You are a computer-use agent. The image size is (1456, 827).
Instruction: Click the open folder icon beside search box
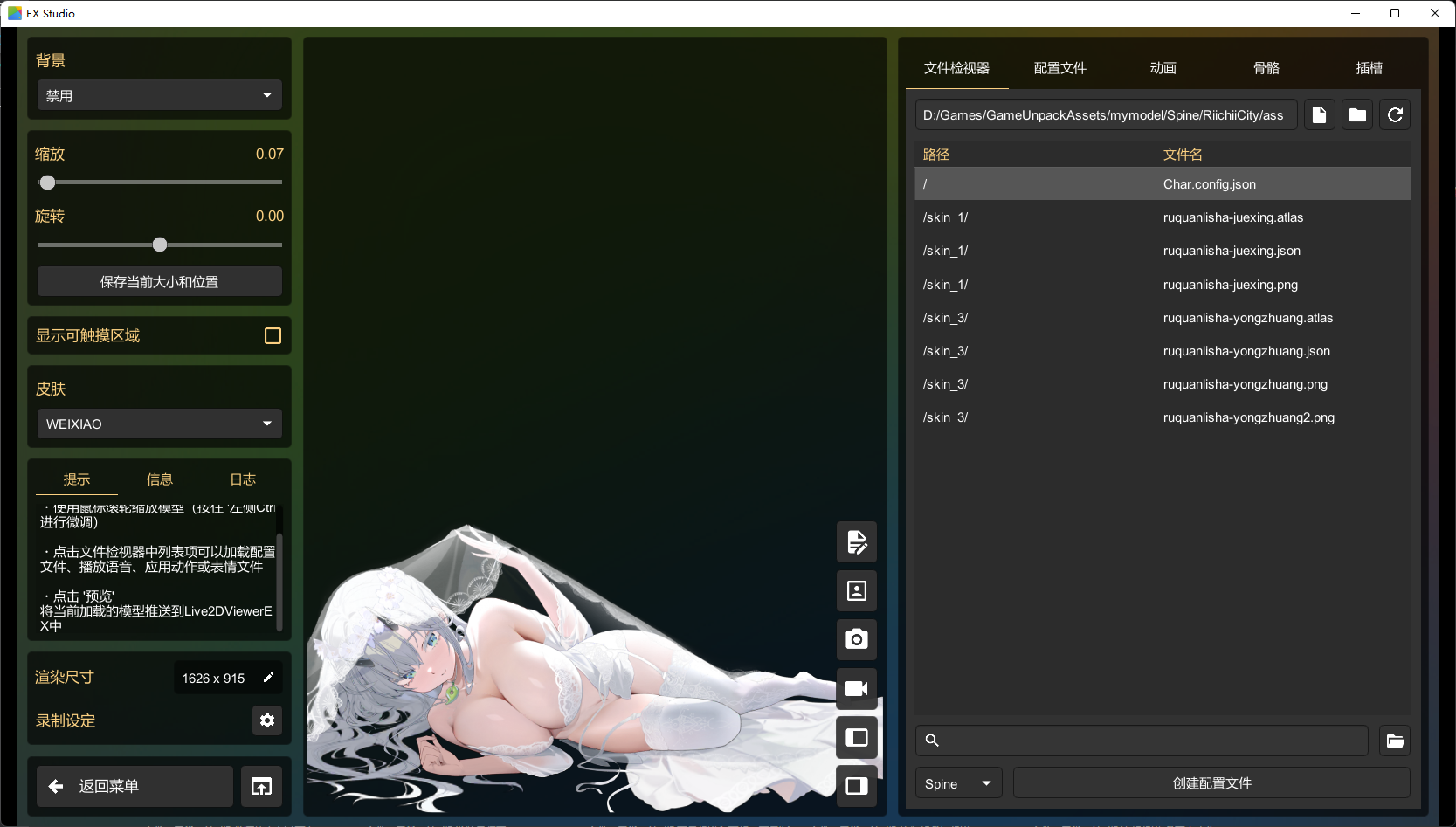click(1395, 741)
